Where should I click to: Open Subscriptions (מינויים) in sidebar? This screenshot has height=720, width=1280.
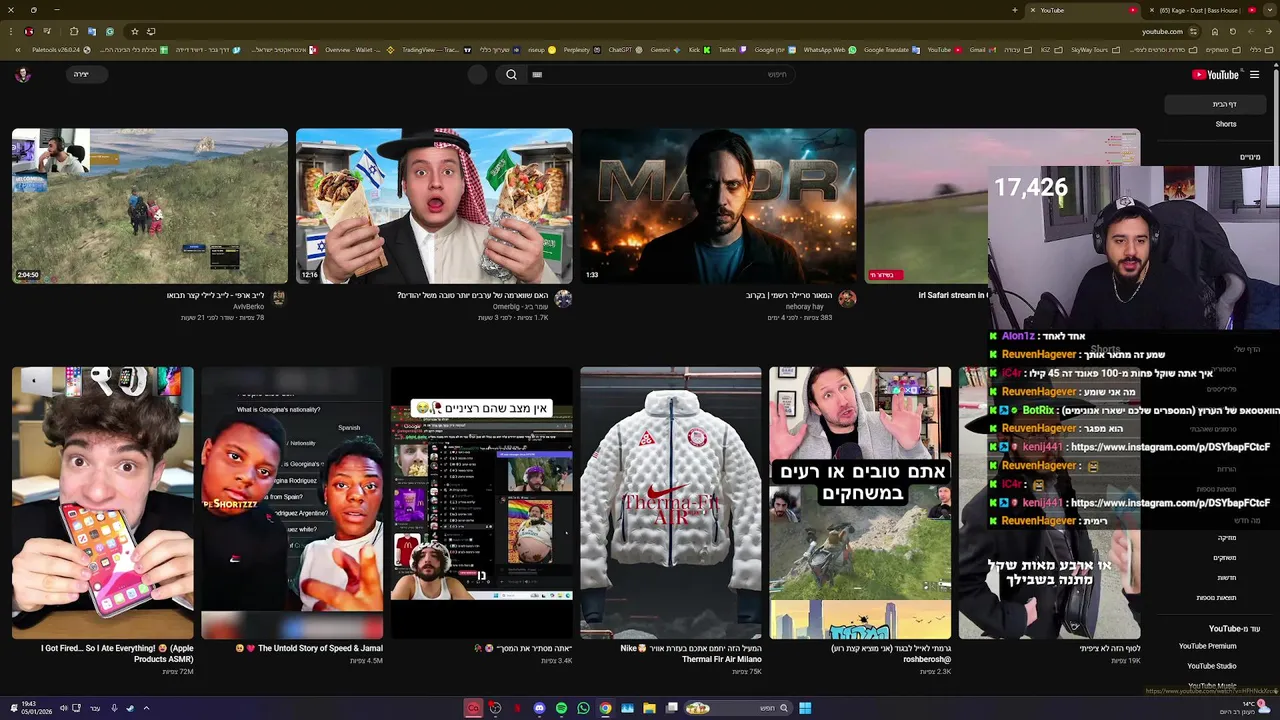tap(1250, 157)
